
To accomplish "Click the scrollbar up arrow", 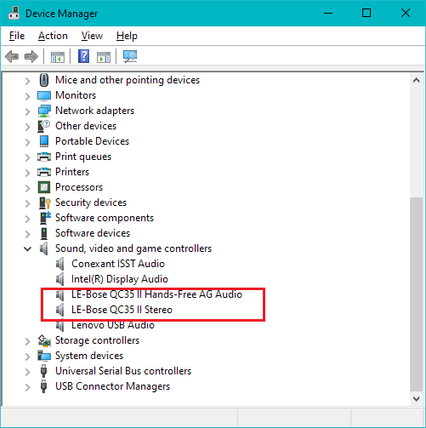I will pyautogui.click(x=416, y=80).
